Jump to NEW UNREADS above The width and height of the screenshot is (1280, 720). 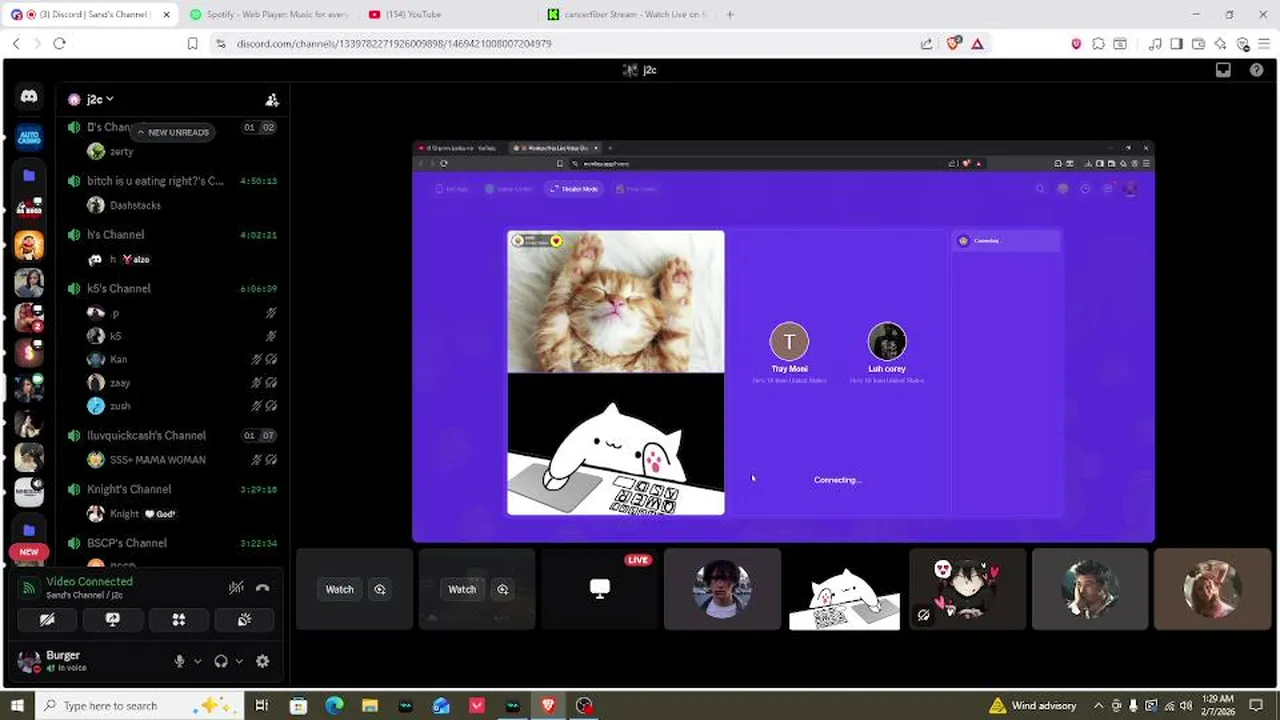point(173,132)
